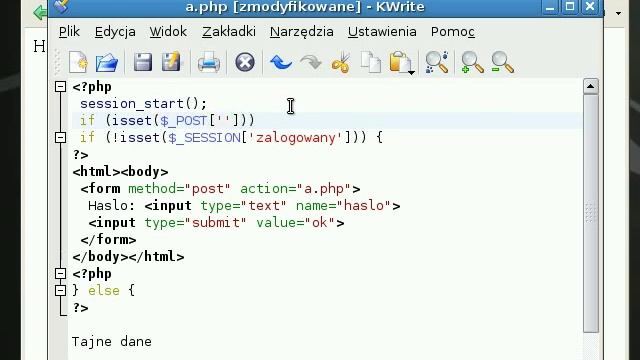The width and height of the screenshot is (640, 360).
Task: Click the Save As icon with pencil
Action: click(x=171, y=62)
